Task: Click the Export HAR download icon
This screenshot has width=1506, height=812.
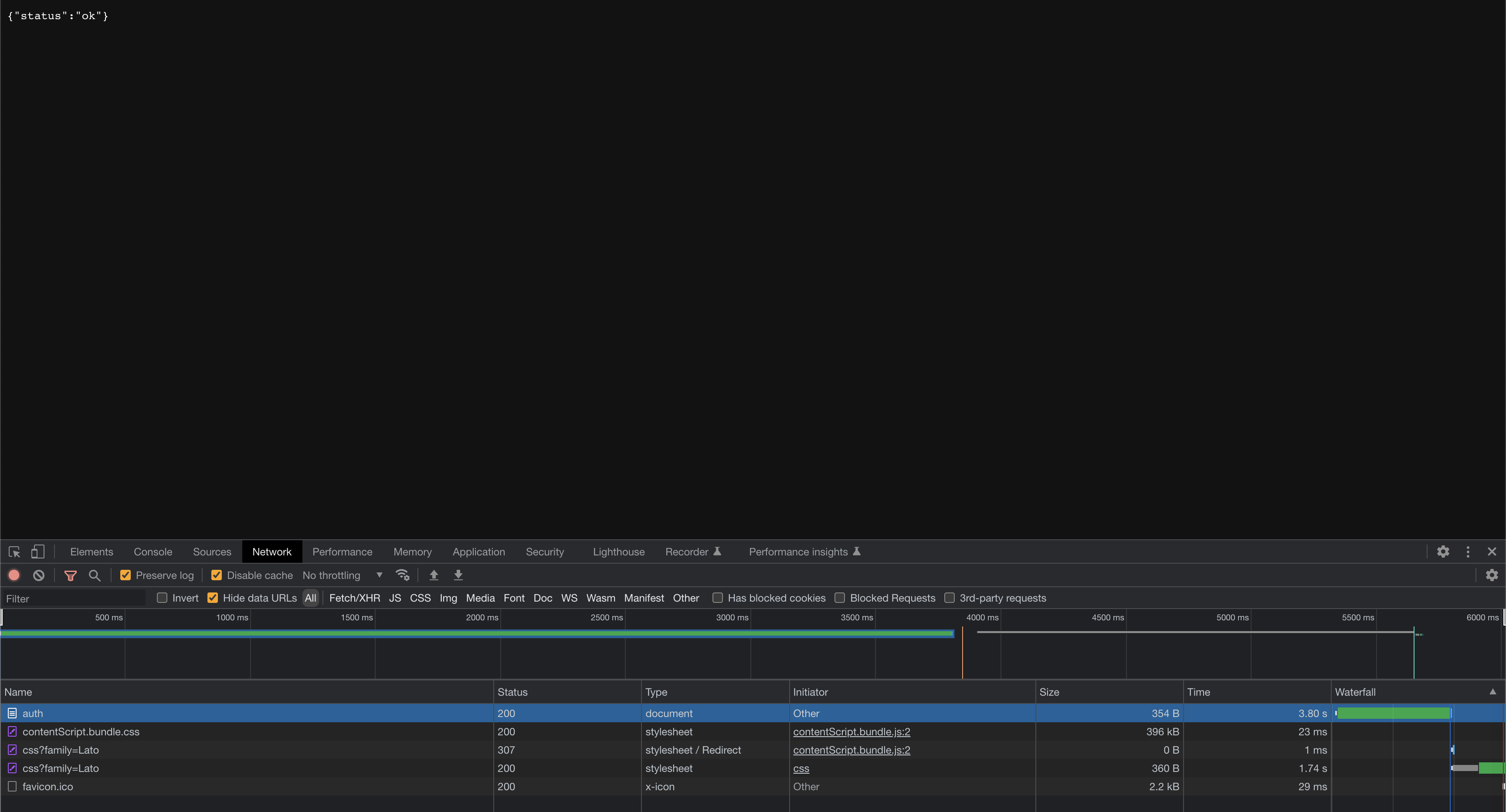Action: 458,575
